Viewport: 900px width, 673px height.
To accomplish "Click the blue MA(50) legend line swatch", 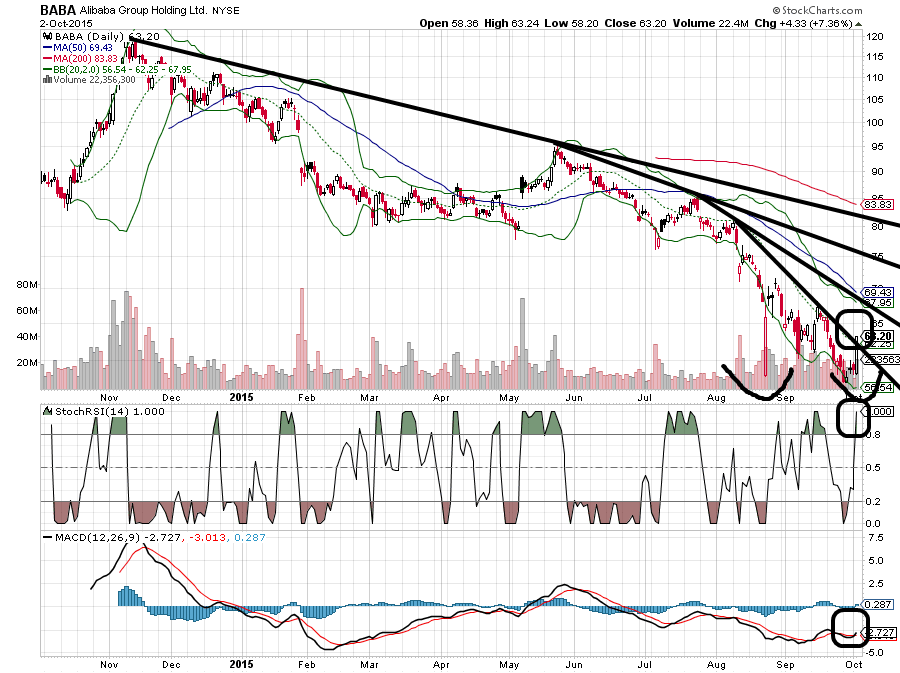I will pos(48,48).
